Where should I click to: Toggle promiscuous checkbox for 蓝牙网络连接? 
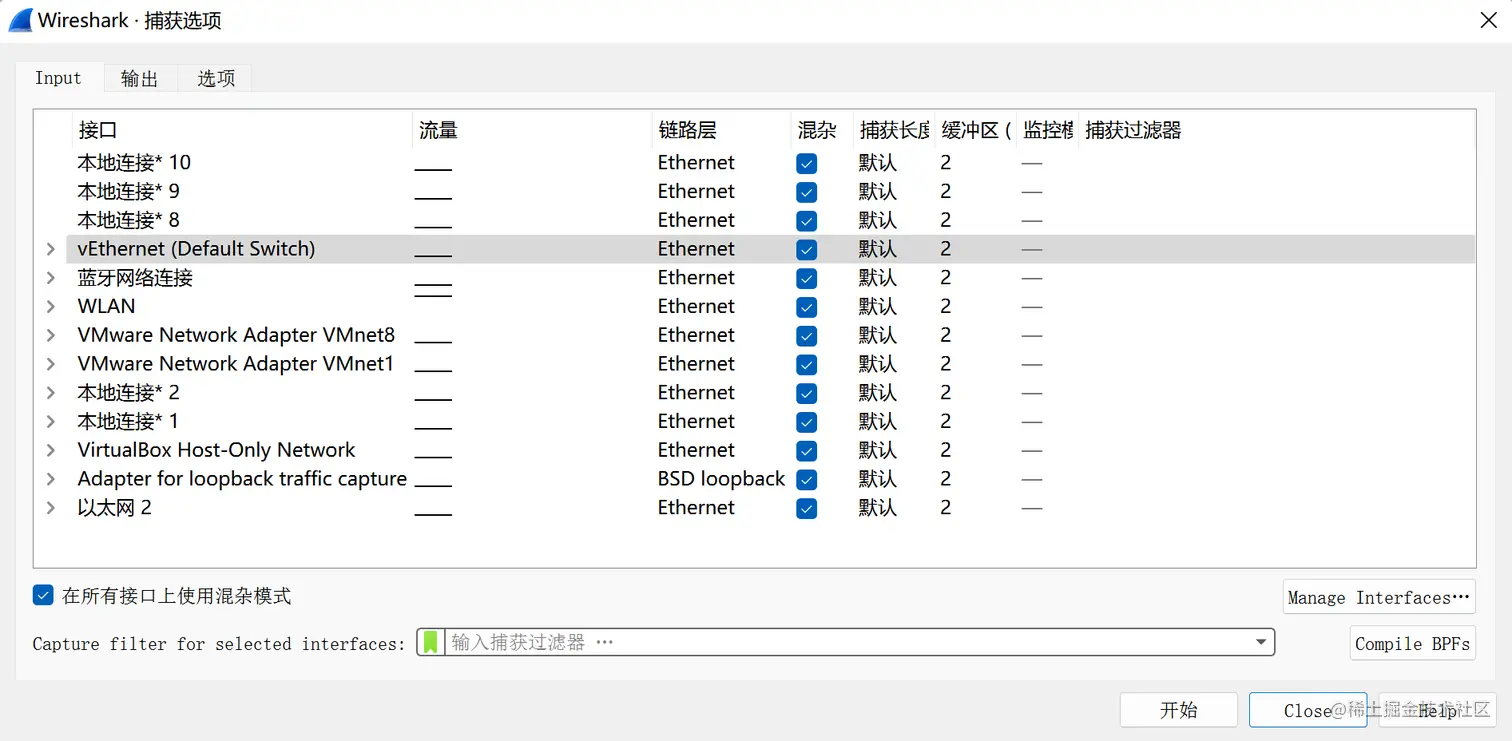pos(807,278)
